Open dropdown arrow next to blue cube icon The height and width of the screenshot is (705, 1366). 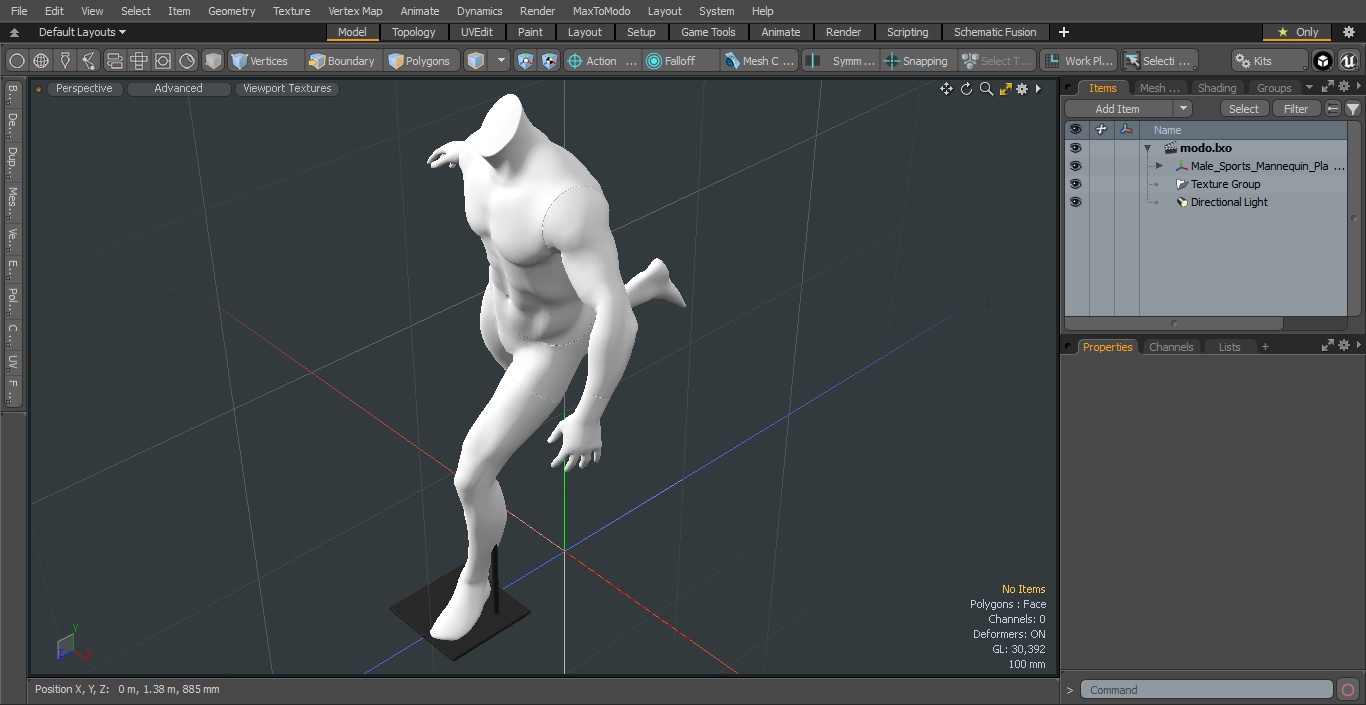pyautogui.click(x=502, y=61)
